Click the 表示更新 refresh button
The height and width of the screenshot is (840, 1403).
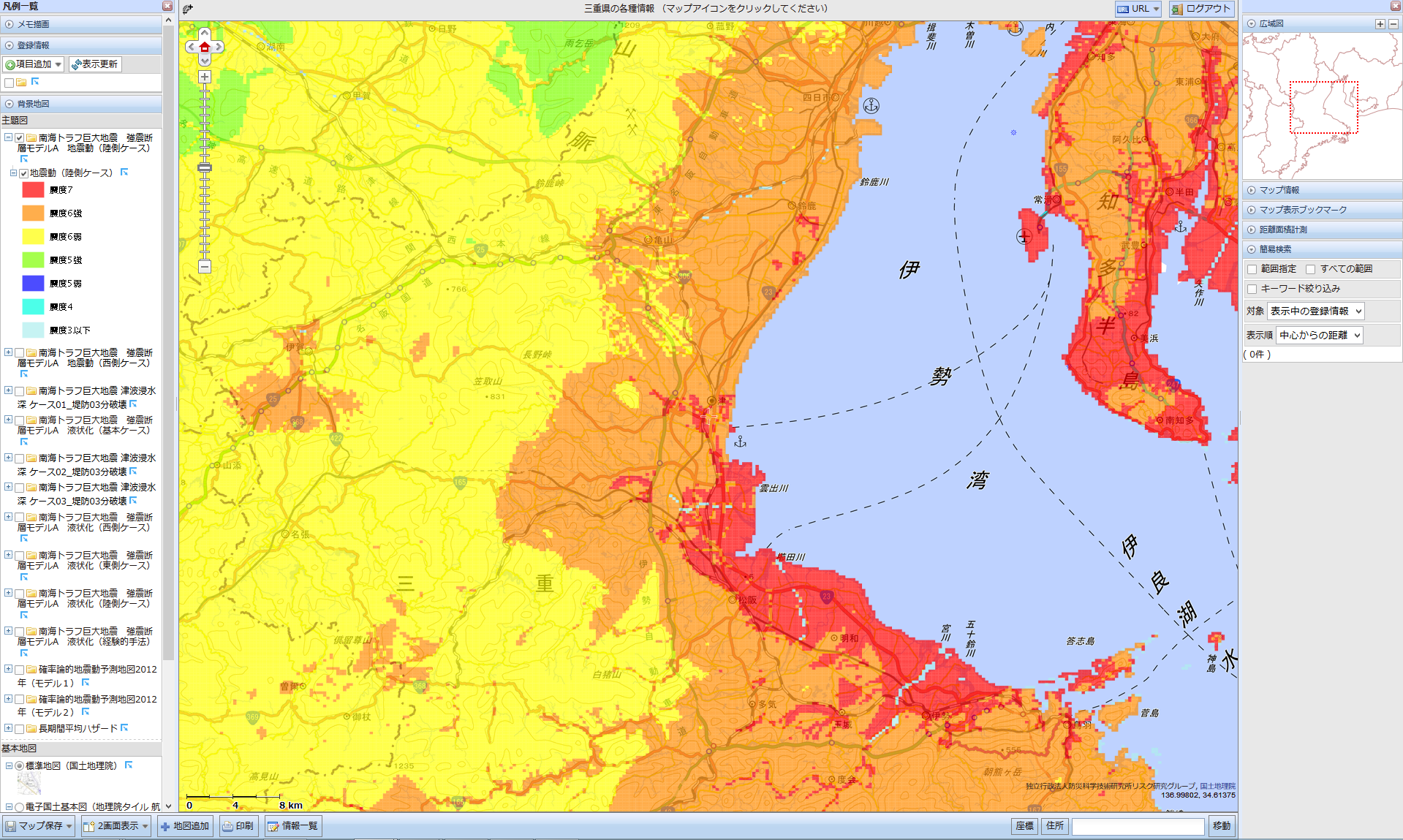point(95,64)
